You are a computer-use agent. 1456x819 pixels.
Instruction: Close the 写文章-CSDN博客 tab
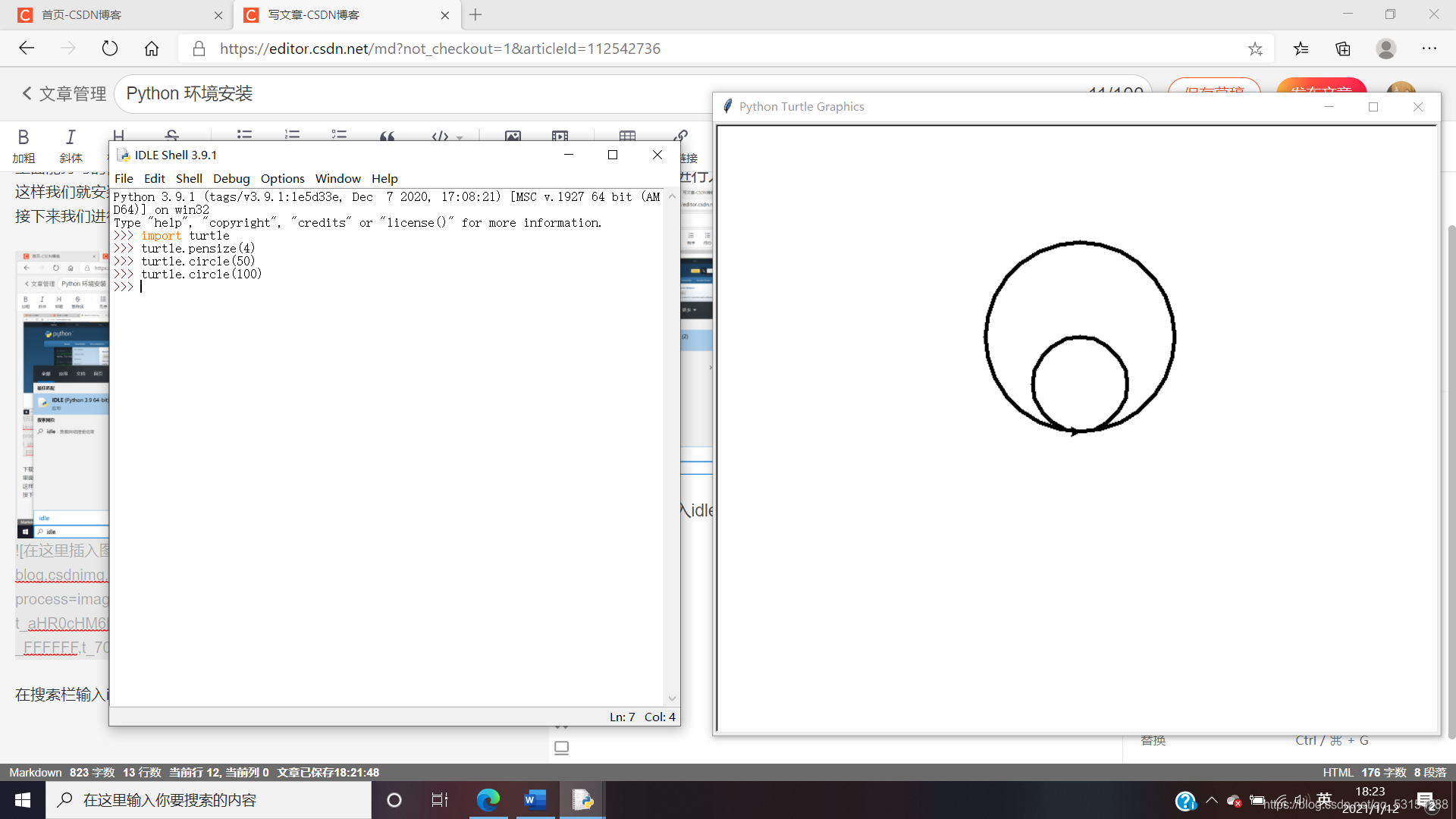click(445, 15)
